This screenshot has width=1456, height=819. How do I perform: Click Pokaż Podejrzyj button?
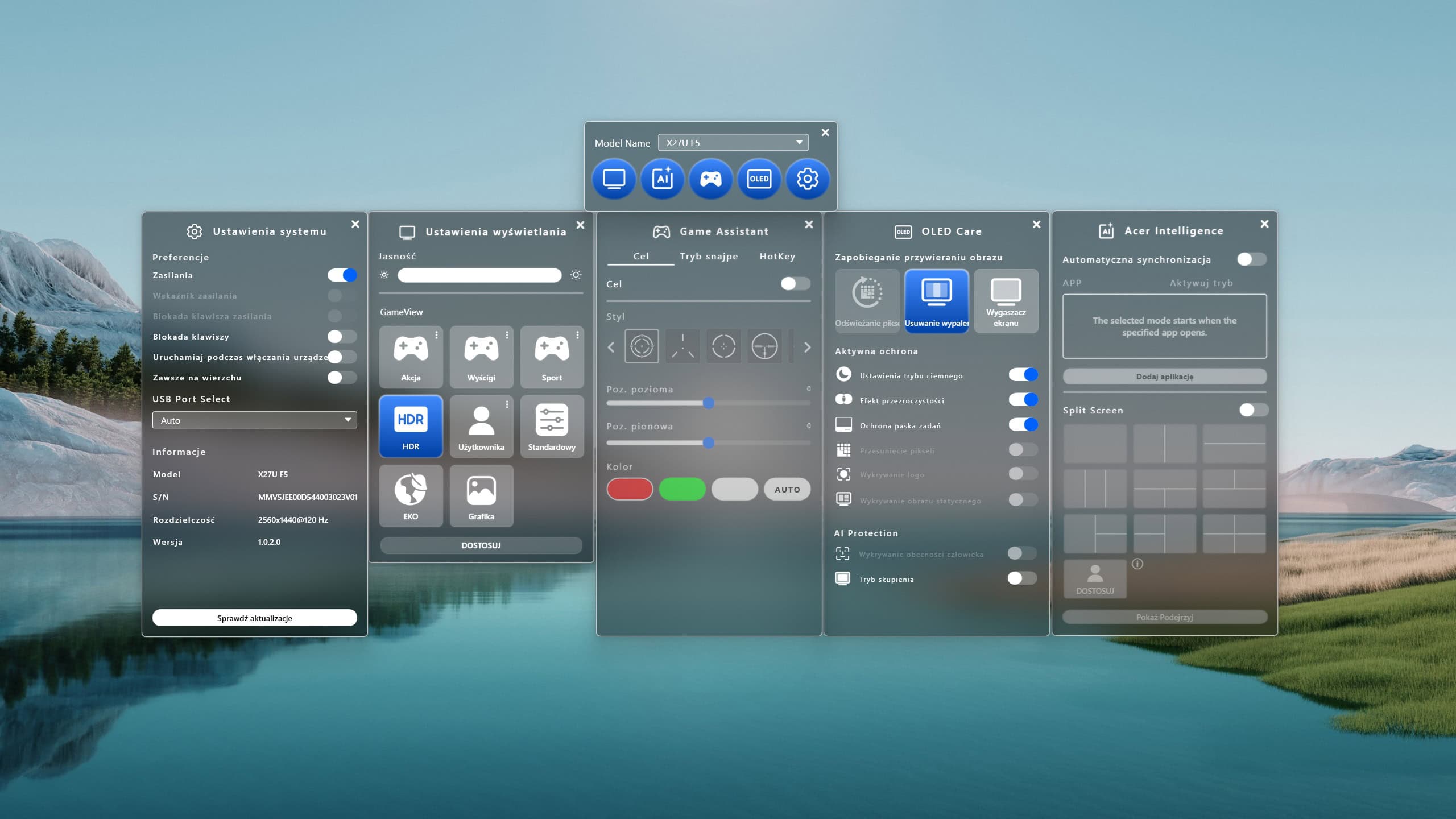[1164, 617]
